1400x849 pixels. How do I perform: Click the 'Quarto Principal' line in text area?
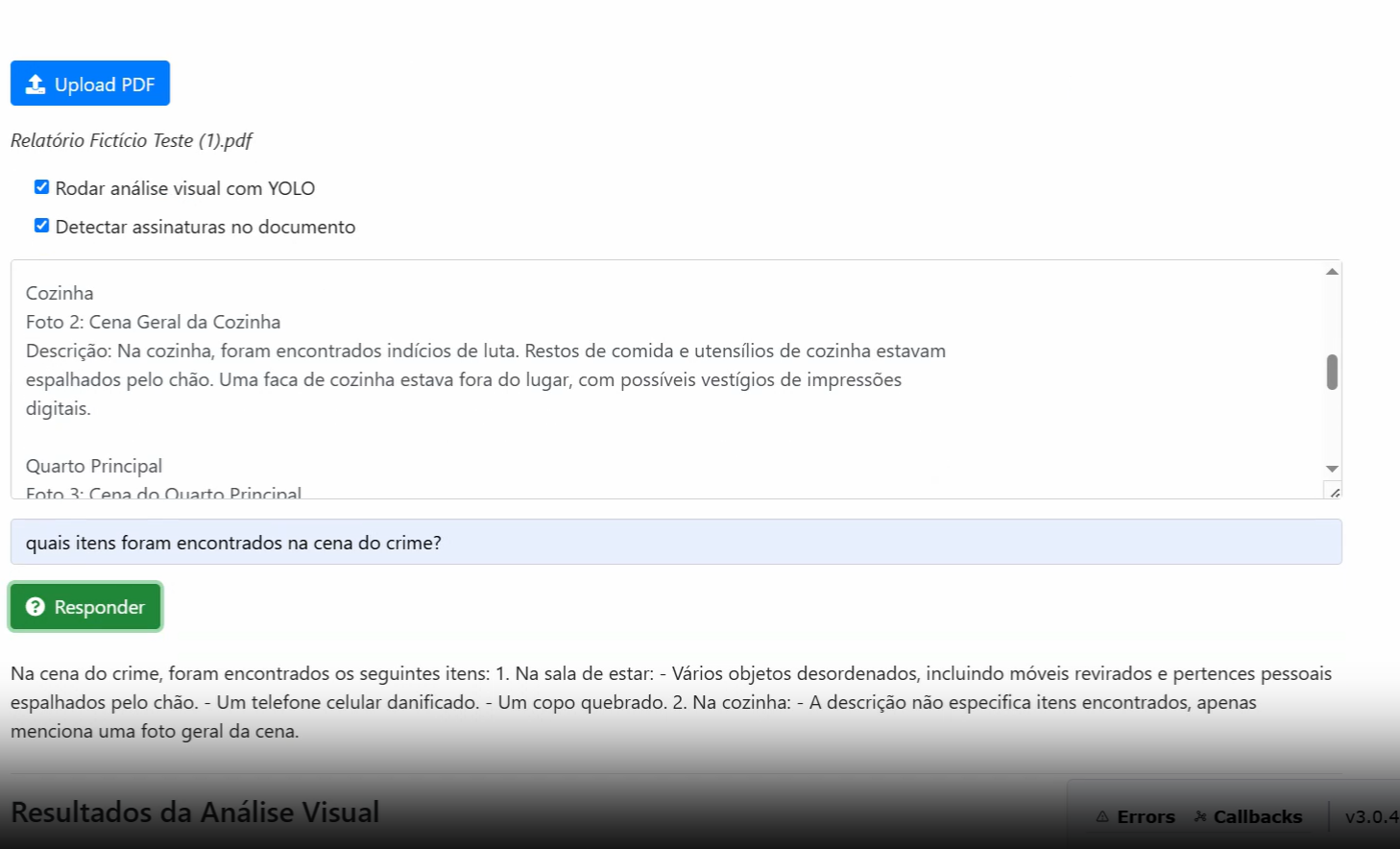pos(94,466)
